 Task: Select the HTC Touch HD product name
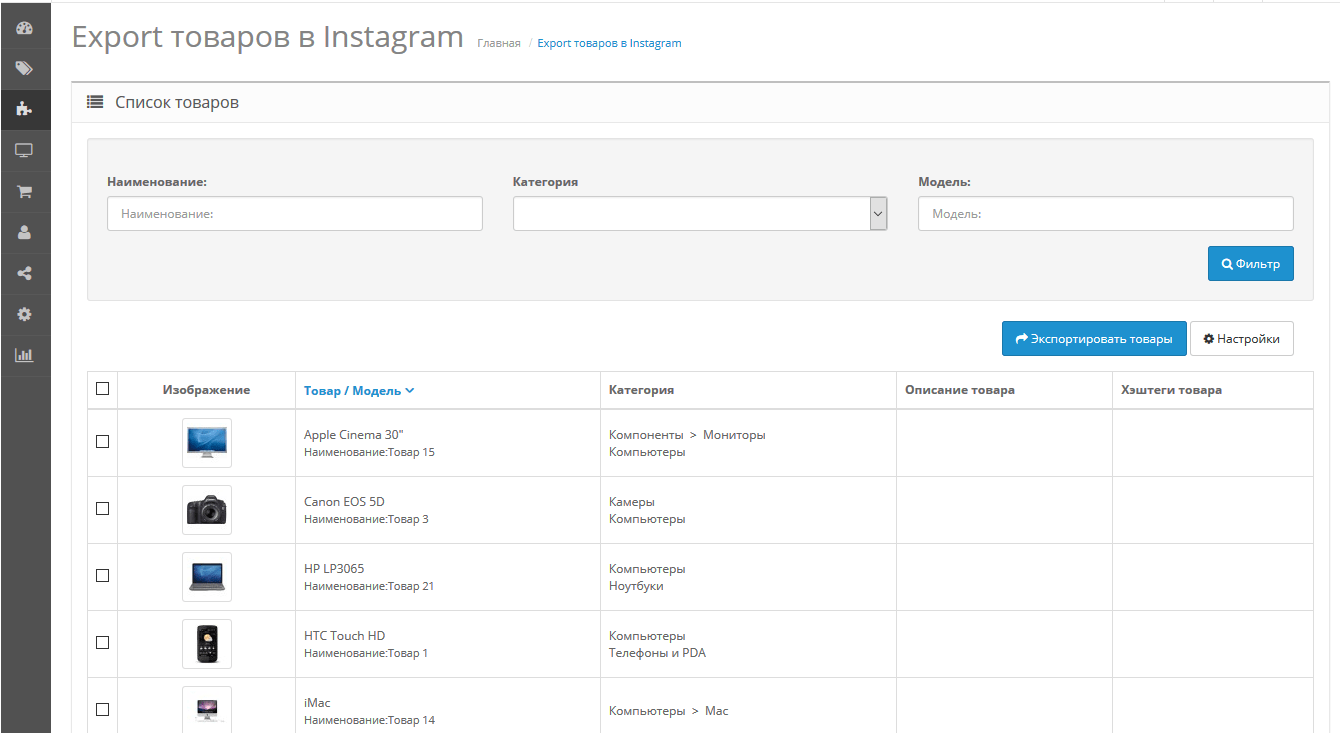coord(344,636)
